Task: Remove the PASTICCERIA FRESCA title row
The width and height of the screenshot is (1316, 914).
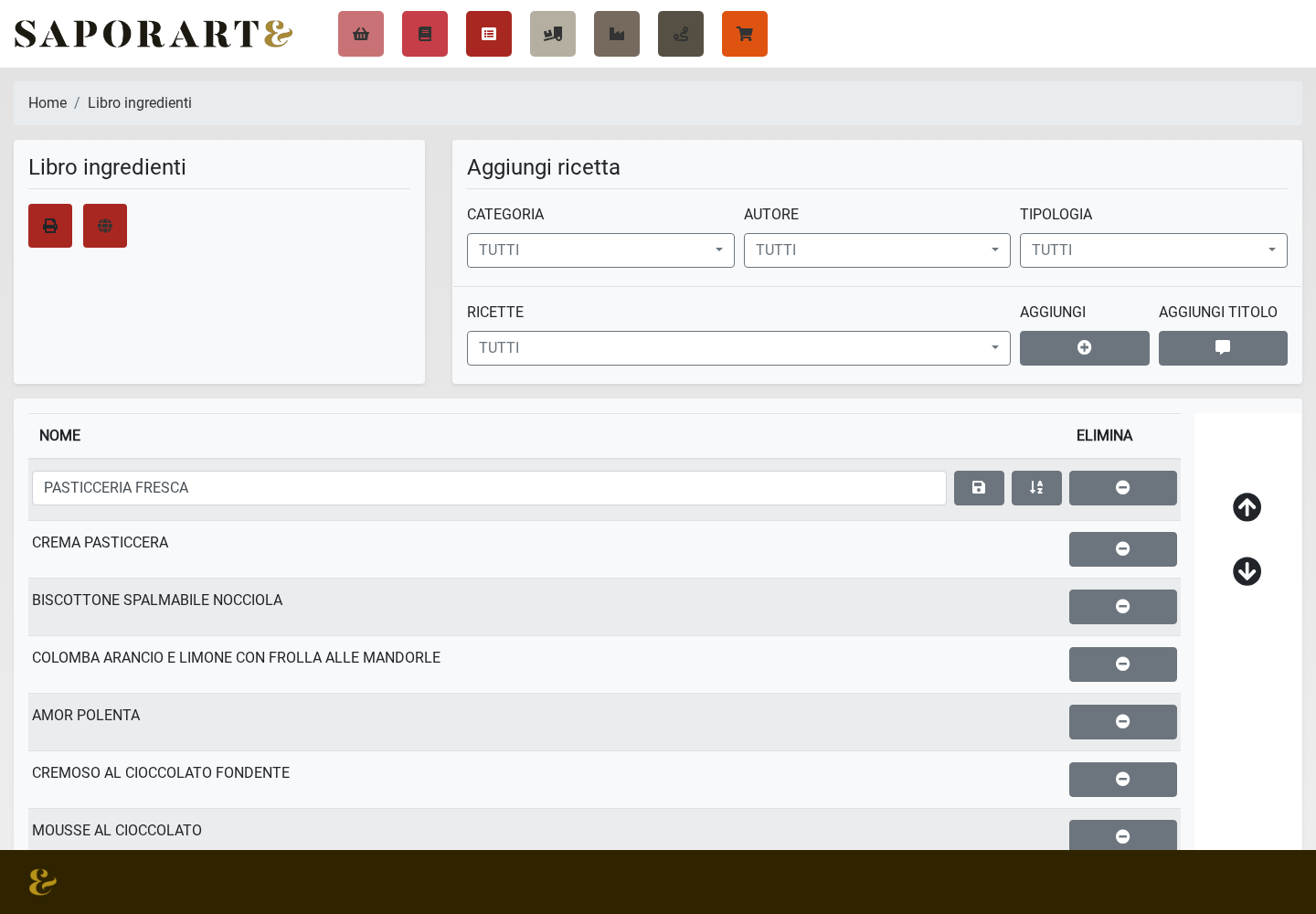Action: [x=1123, y=488]
